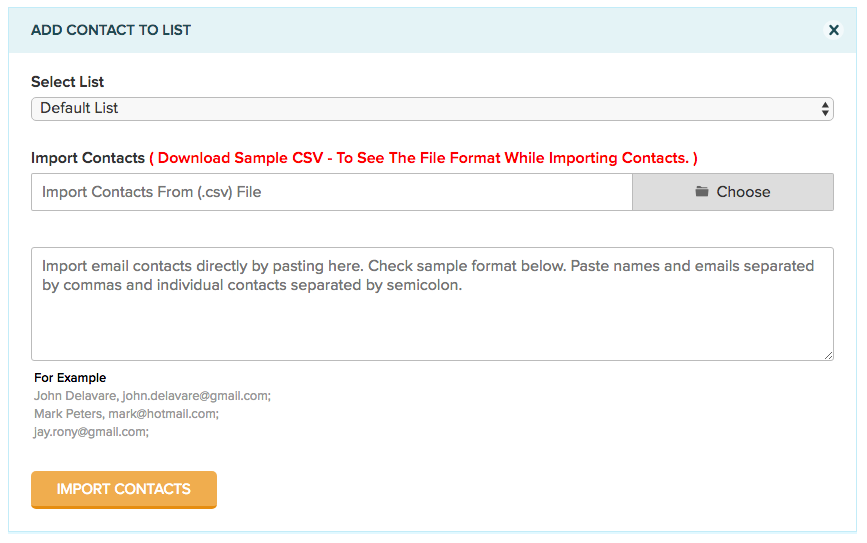The height and width of the screenshot is (543, 867).
Task: Click the Default List dropdown arrows
Action: (x=825, y=108)
